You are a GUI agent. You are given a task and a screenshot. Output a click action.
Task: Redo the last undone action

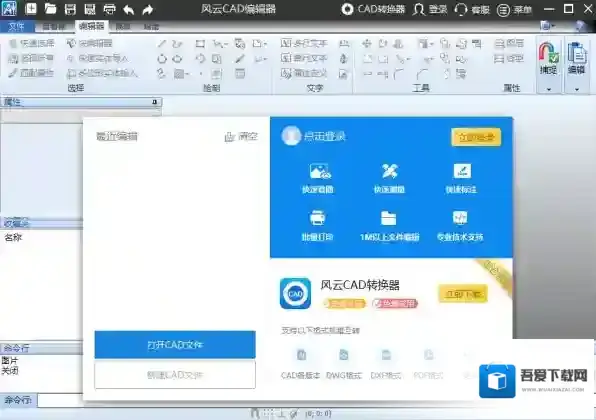(148, 9)
